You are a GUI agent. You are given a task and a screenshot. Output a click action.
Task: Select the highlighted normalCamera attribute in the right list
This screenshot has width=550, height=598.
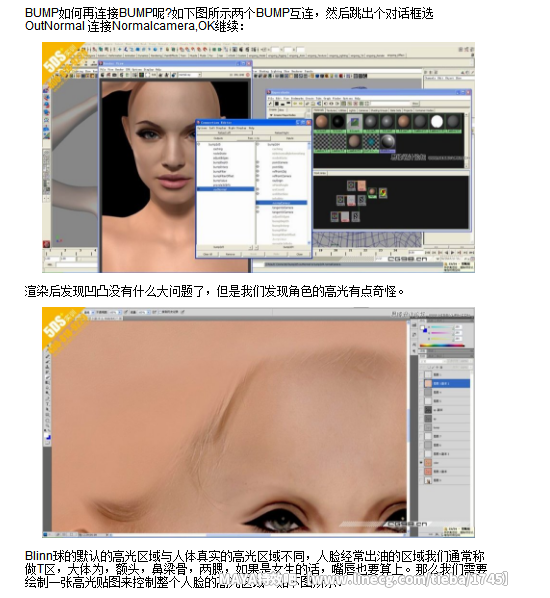(281, 203)
